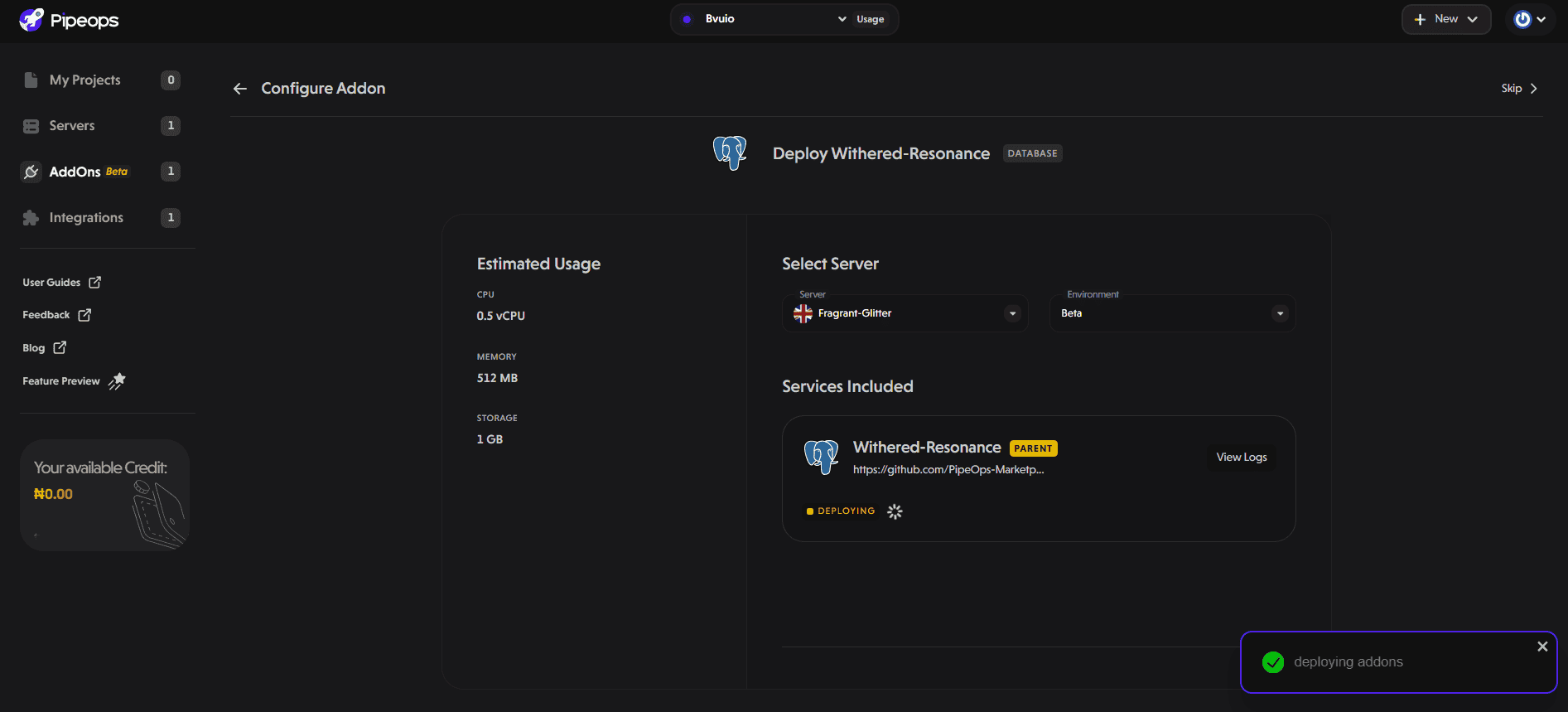Click the DEPLOYING status label
The height and width of the screenshot is (712, 1568).
846,511
